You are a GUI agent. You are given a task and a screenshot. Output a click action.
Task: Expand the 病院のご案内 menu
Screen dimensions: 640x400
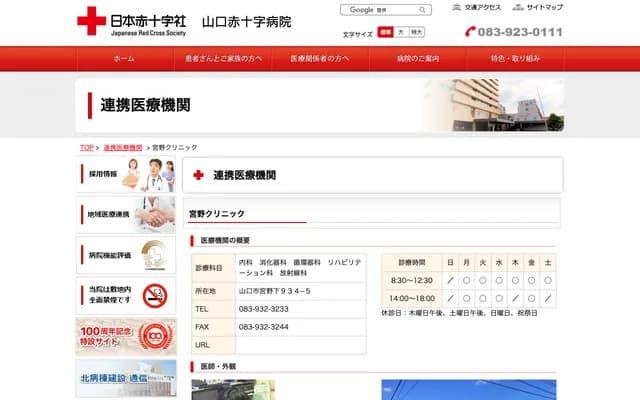point(417,59)
